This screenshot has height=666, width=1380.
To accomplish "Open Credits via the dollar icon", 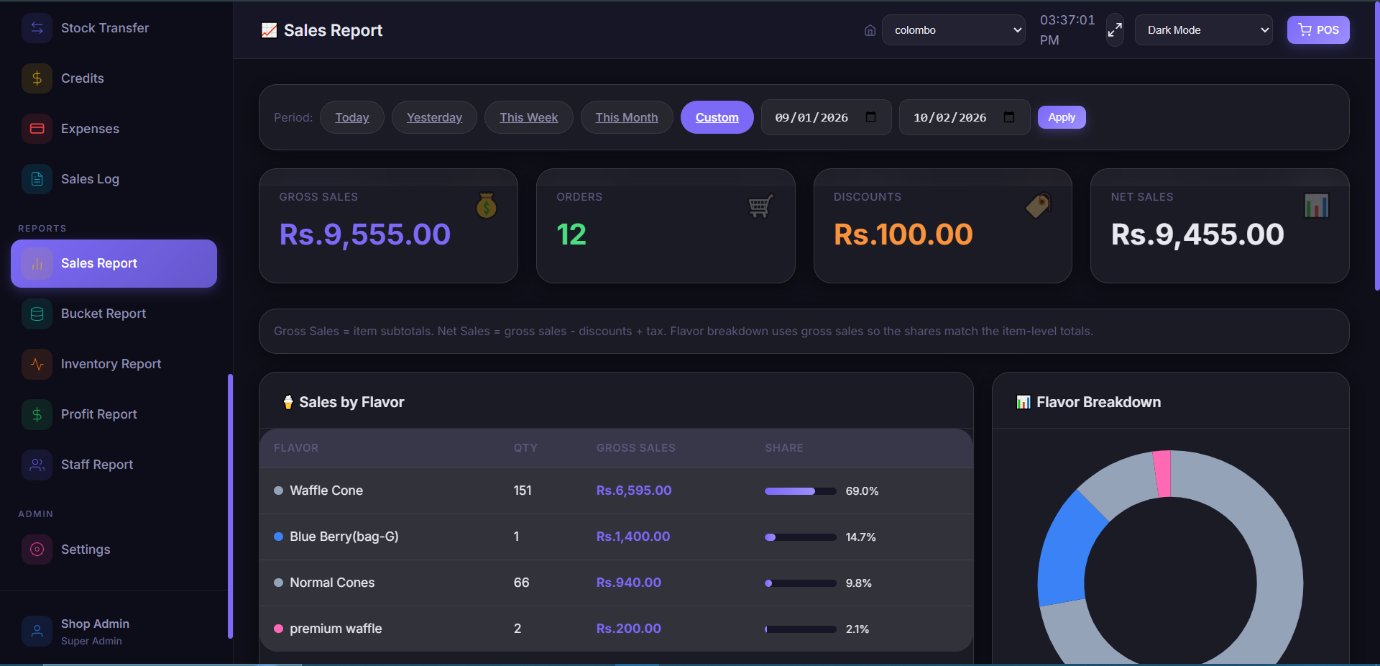I will point(37,78).
